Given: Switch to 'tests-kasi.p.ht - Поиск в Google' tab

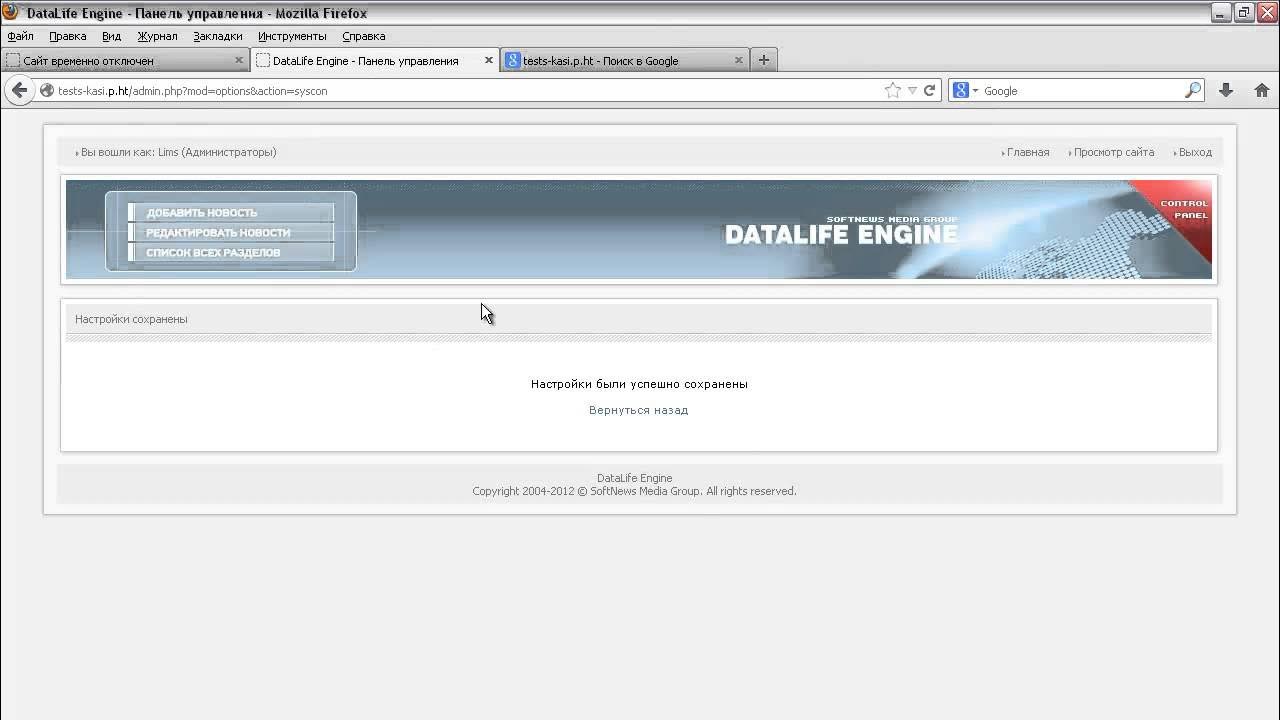Looking at the screenshot, I should [x=625, y=60].
